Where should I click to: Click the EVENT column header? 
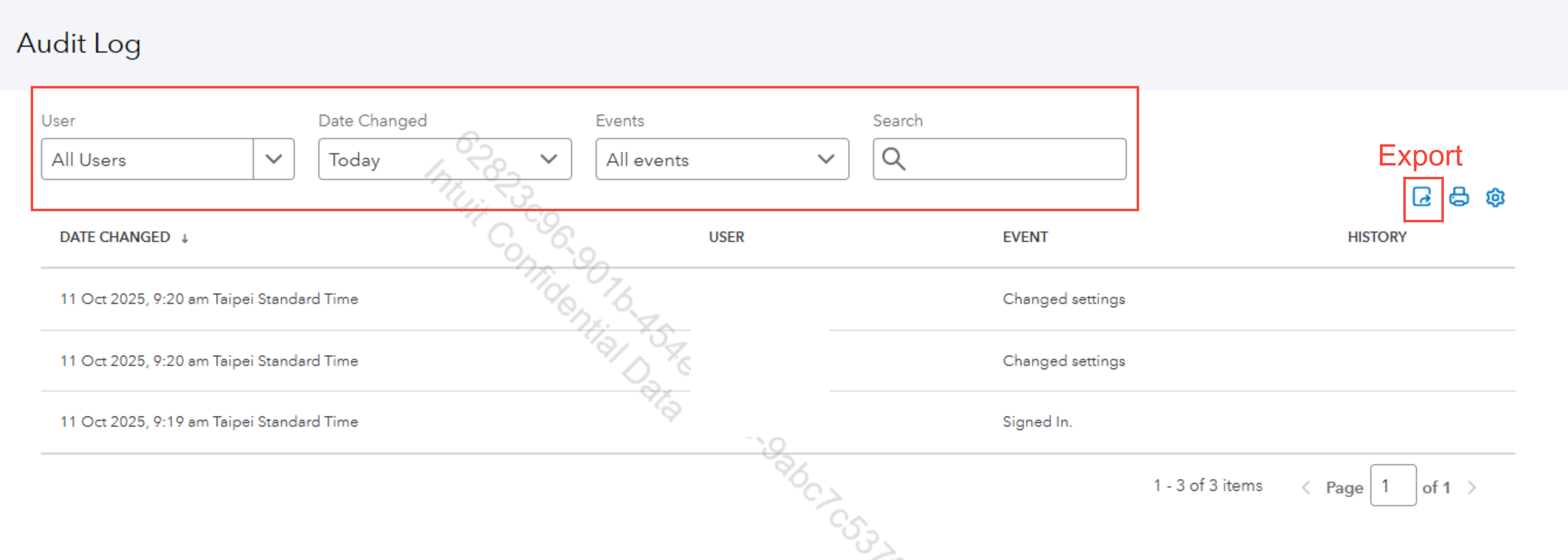pos(1025,237)
